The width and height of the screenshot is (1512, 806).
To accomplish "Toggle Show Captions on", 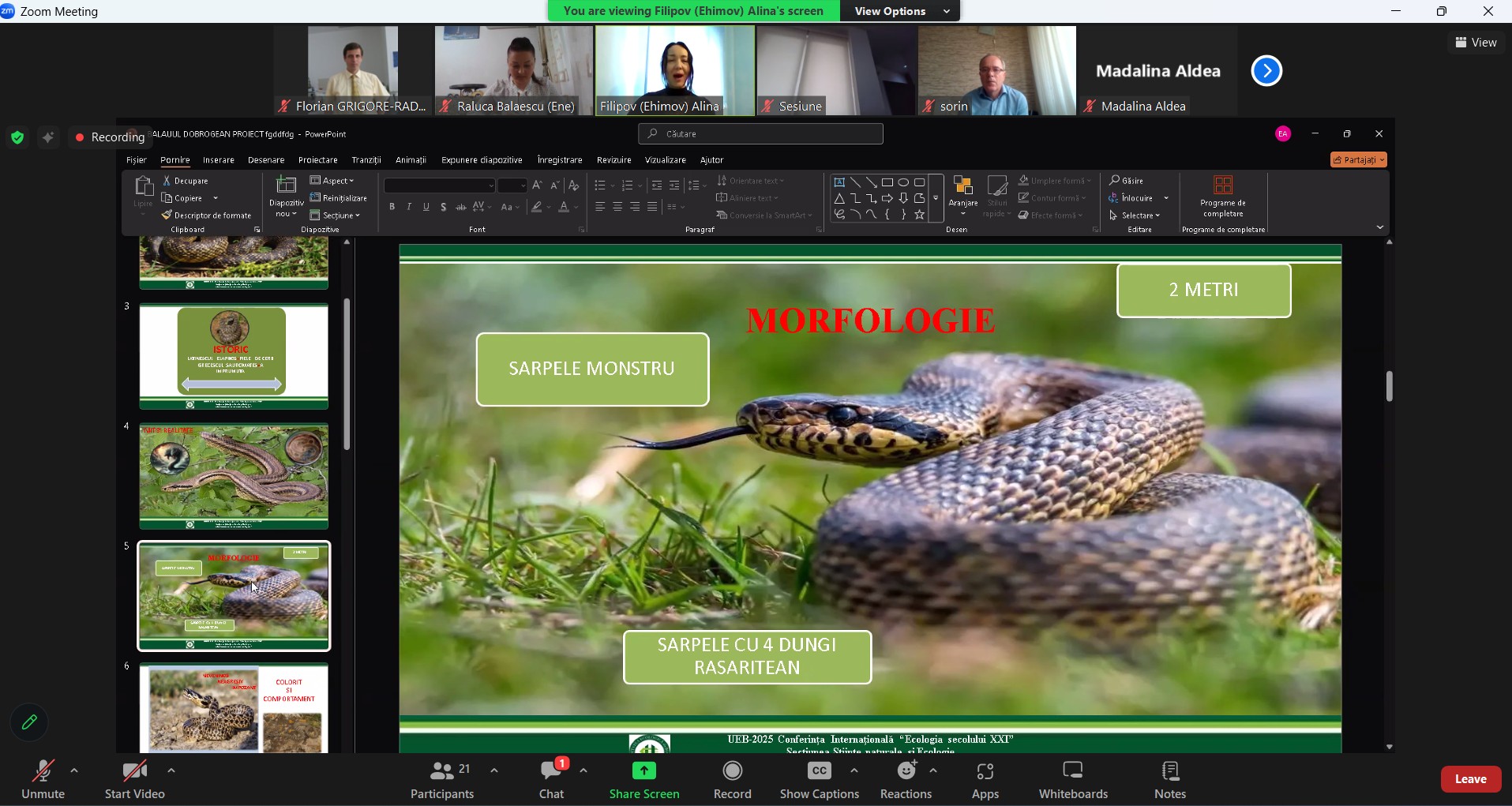I will pos(820,780).
